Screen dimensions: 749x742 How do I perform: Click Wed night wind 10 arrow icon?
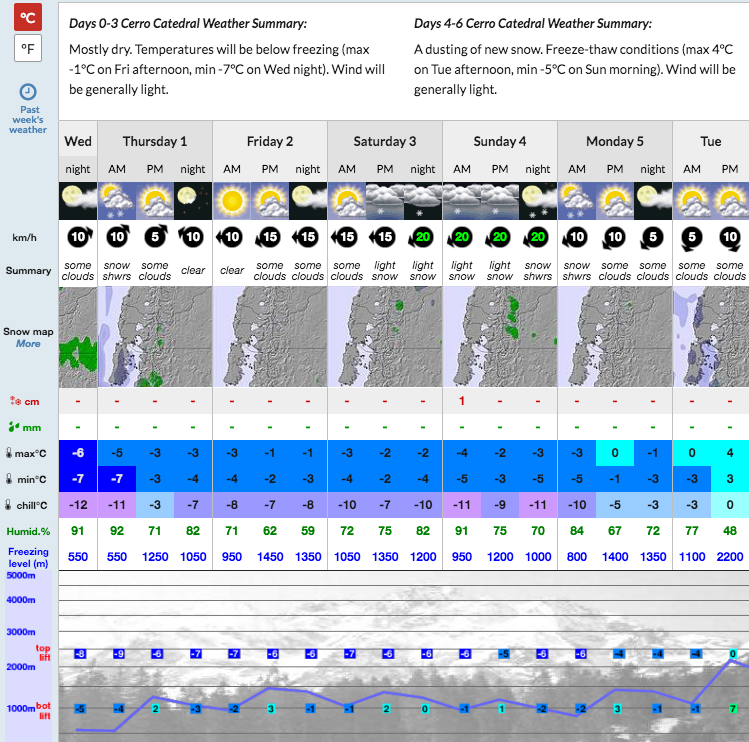tap(79, 236)
